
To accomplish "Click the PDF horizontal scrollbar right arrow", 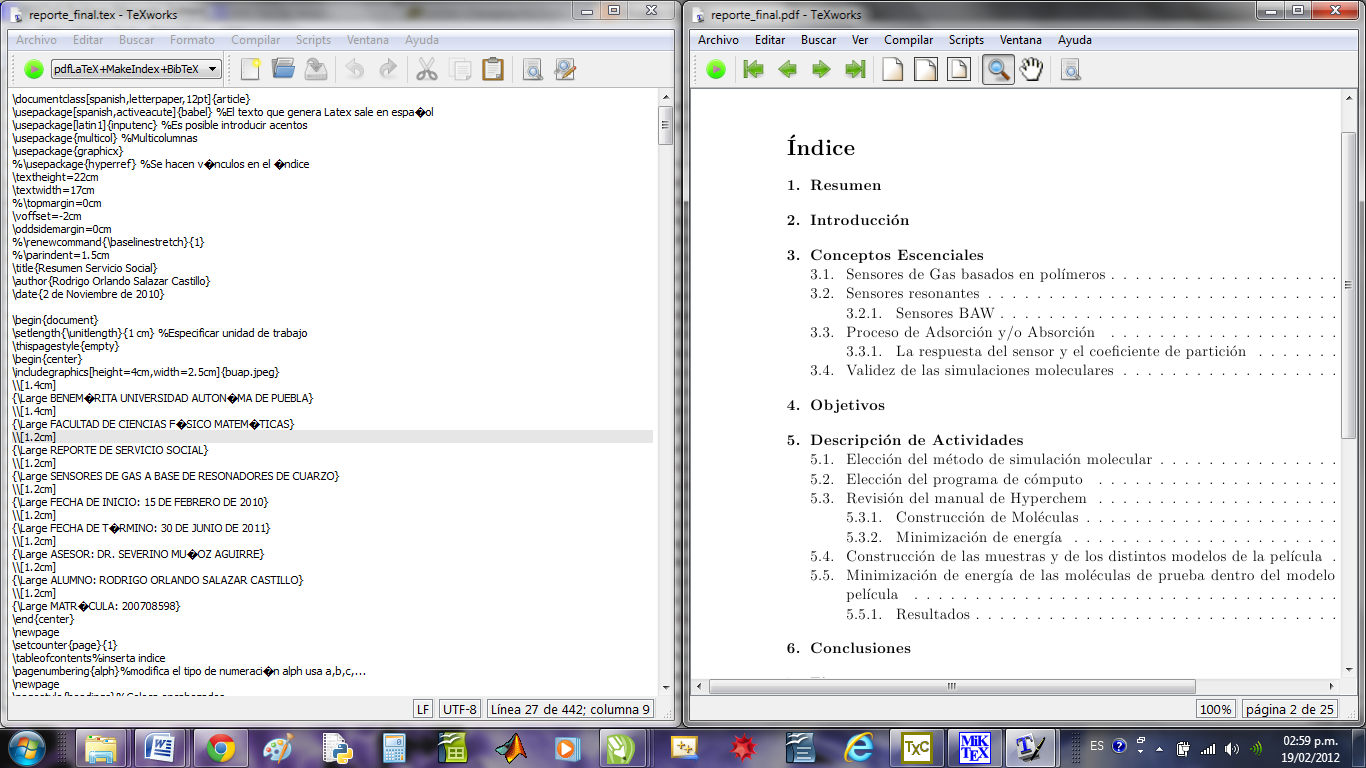I will pyautogui.click(x=1331, y=686).
